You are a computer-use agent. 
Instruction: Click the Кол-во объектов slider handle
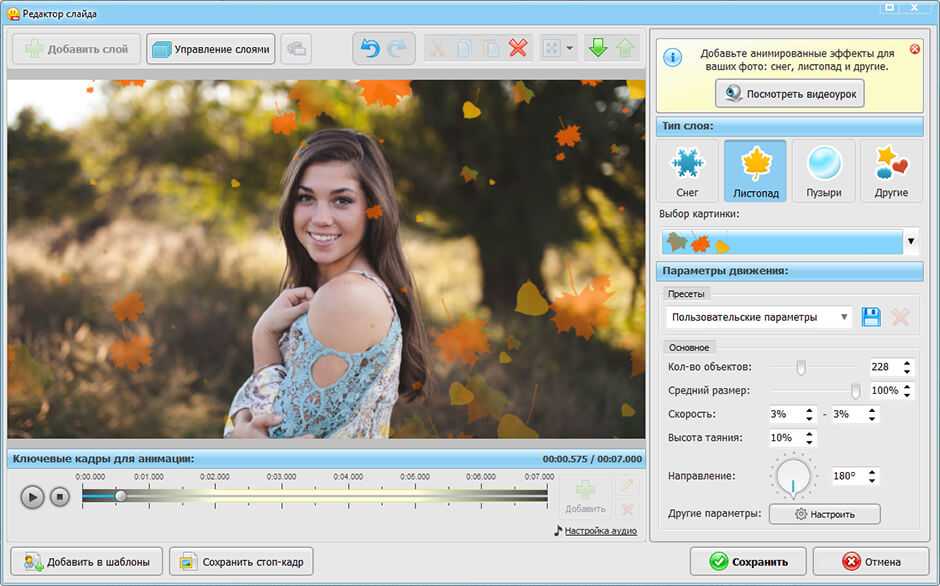coord(801,367)
